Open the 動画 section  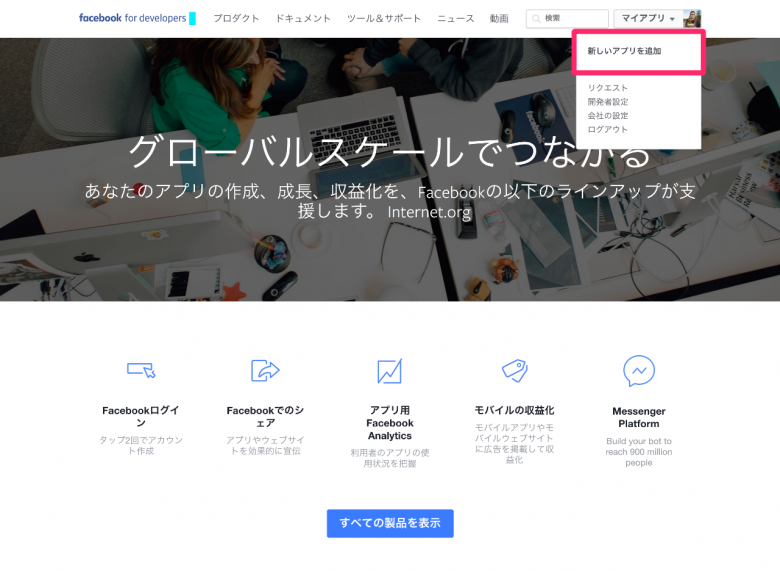coord(499,18)
